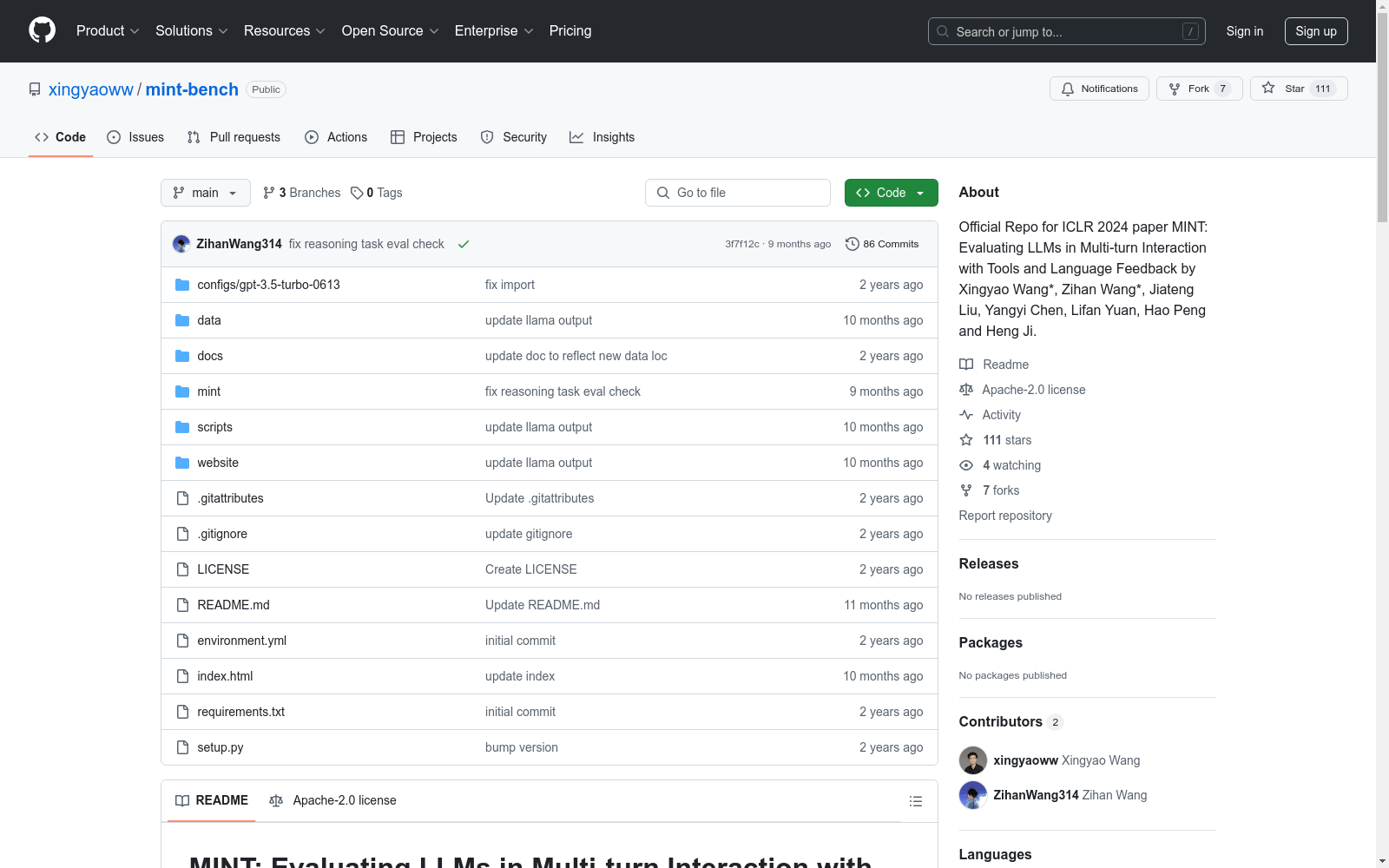Viewport: 1389px width, 868px height.
Task: Click the GitHub logo home icon
Action: 42,30
